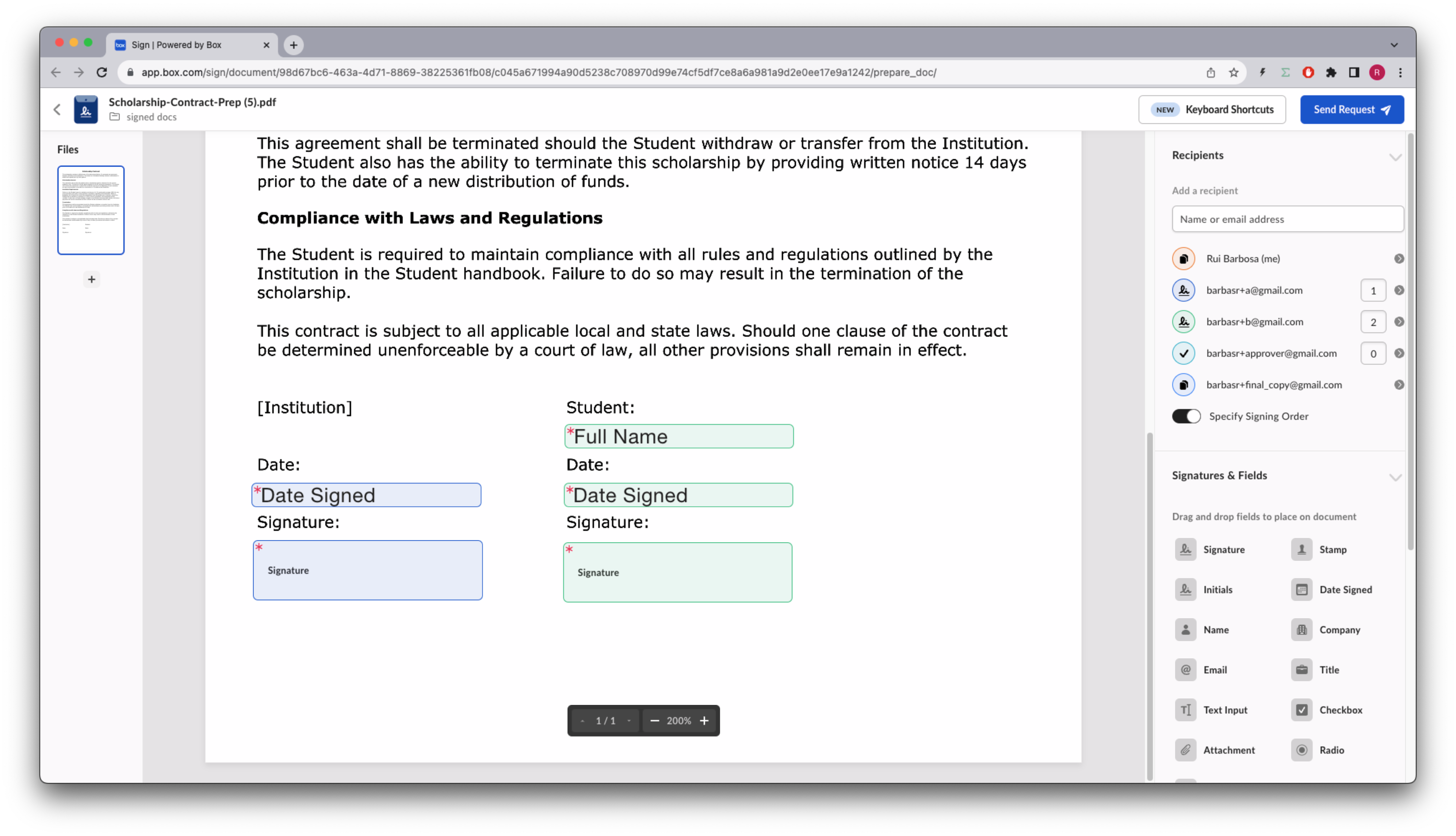This screenshot has width=1456, height=836.
Task: Select the Stamp field icon
Action: [x=1302, y=549]
